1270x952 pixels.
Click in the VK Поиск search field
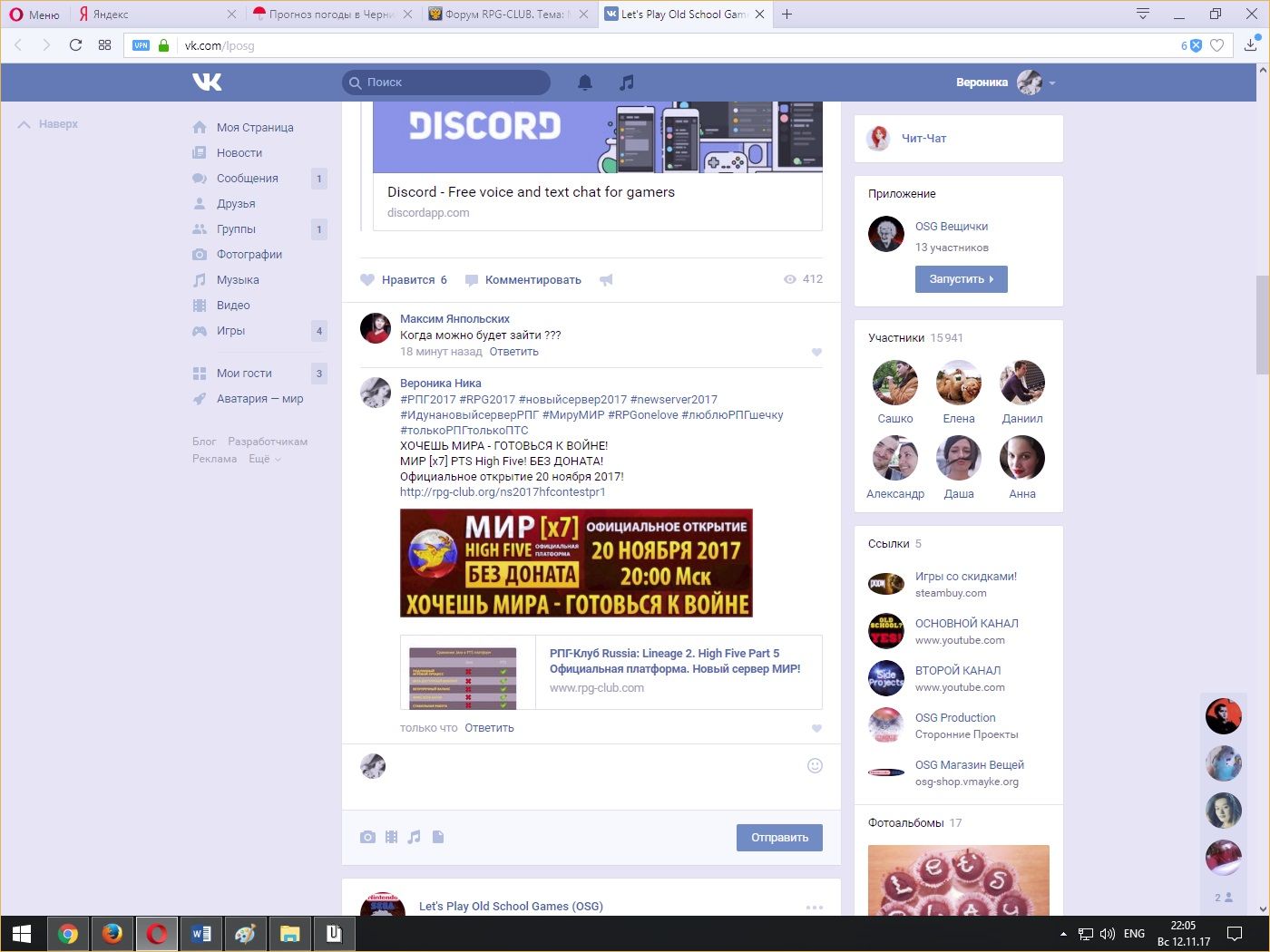446,83
